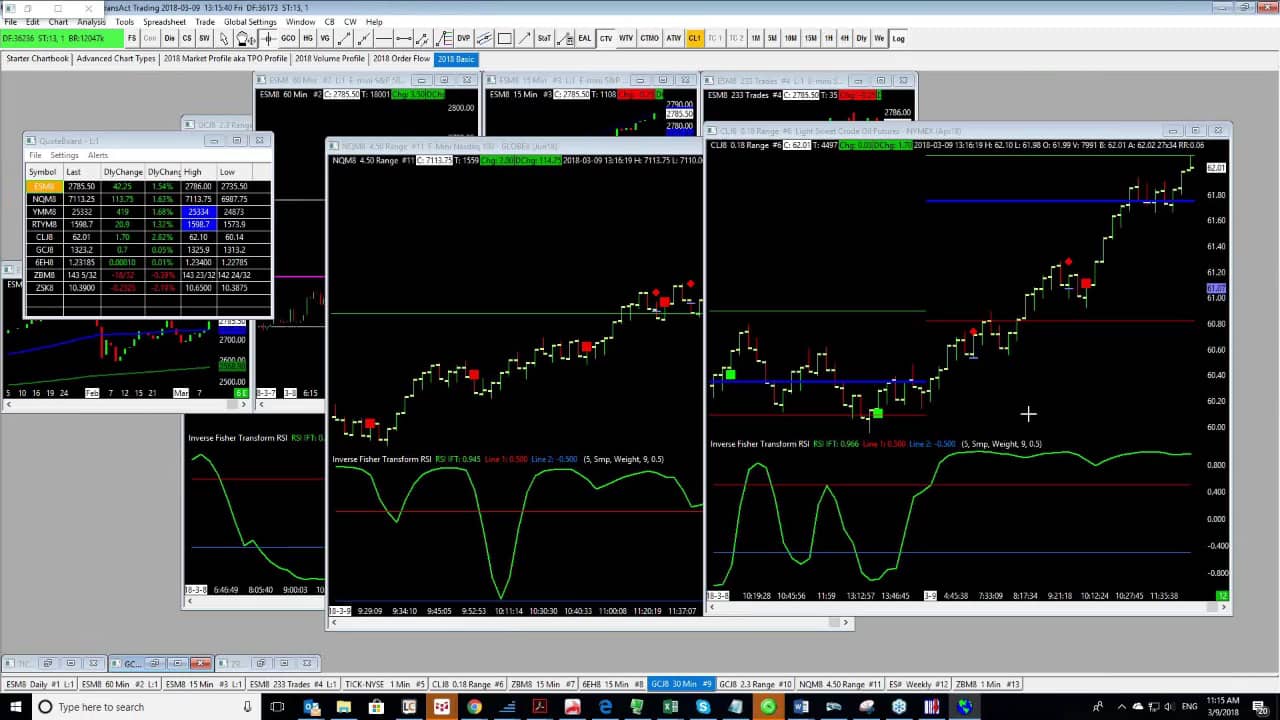Image resolution: width=1280 pixels, height=720 pixels.
Task: Open Alerts menu in QuoteBoard window
Action: [97, 155]
